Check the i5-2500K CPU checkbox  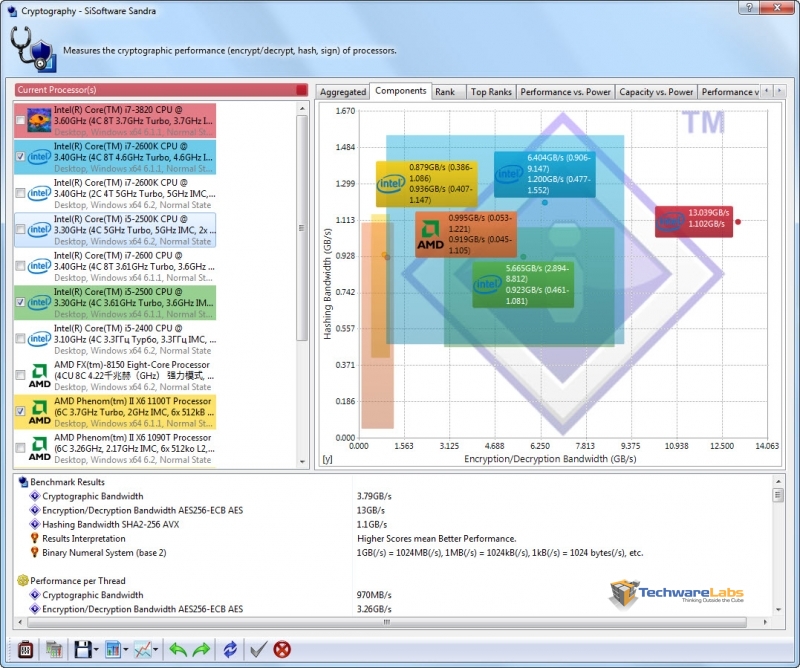click(x=20, y=230)
